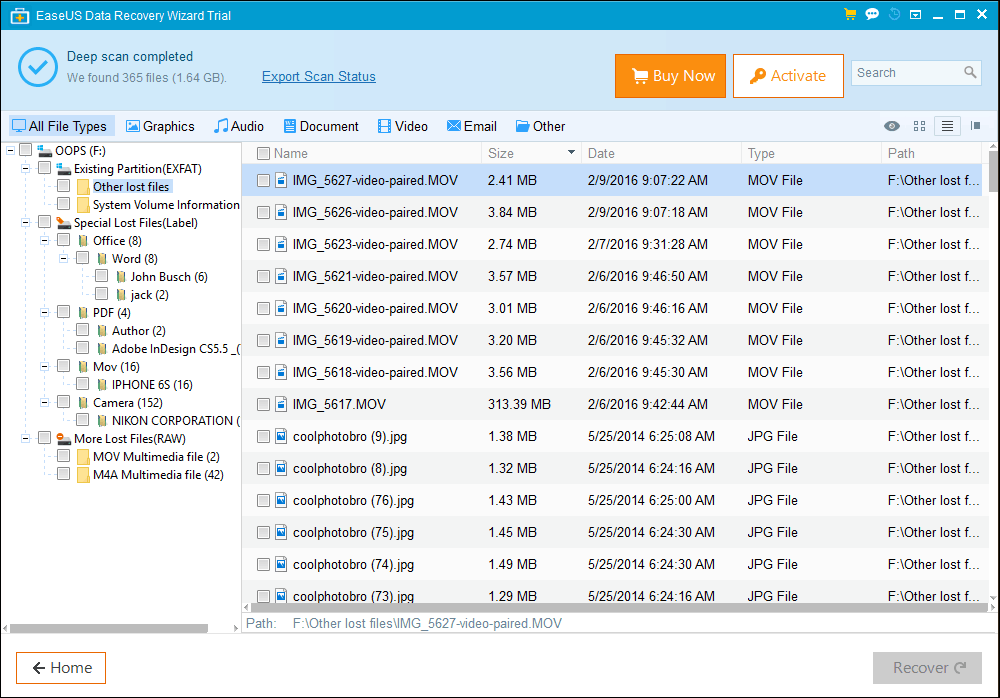Image resolution: width=1000 pixels, height=698 pixels.
Task: Collapse the Mov (16) node
Action: [45, 367]
